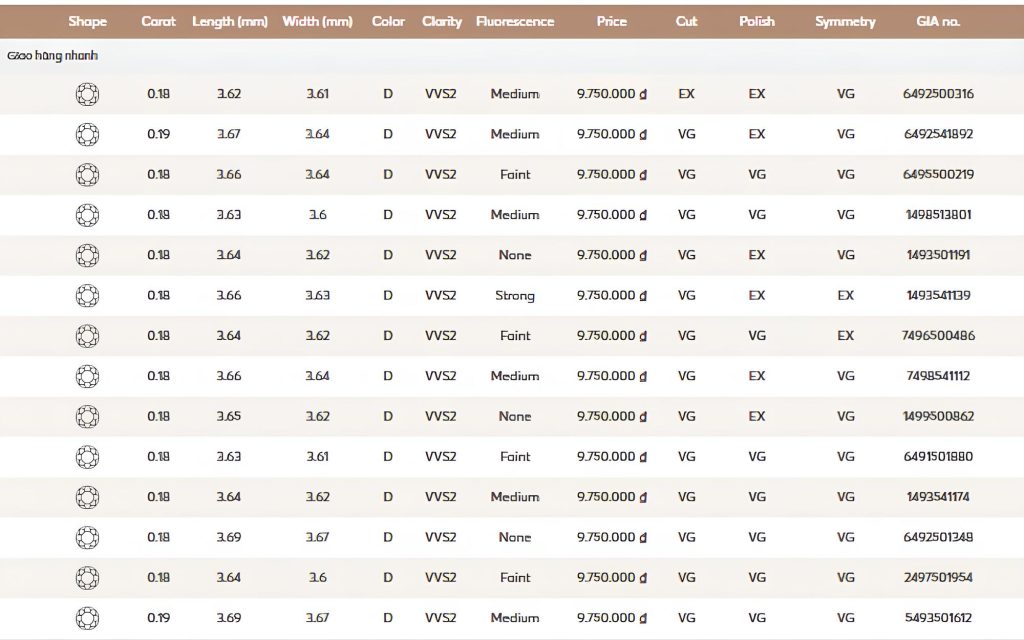1024x640 pixels.
Task: Choose the diamond icon in the 3.69 length, None fluorescence row
Action: pos(87,537)
